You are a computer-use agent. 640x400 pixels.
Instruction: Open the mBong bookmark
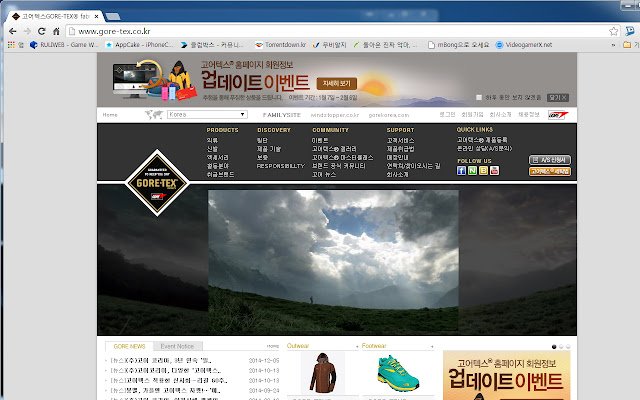(x=458, y=45)
